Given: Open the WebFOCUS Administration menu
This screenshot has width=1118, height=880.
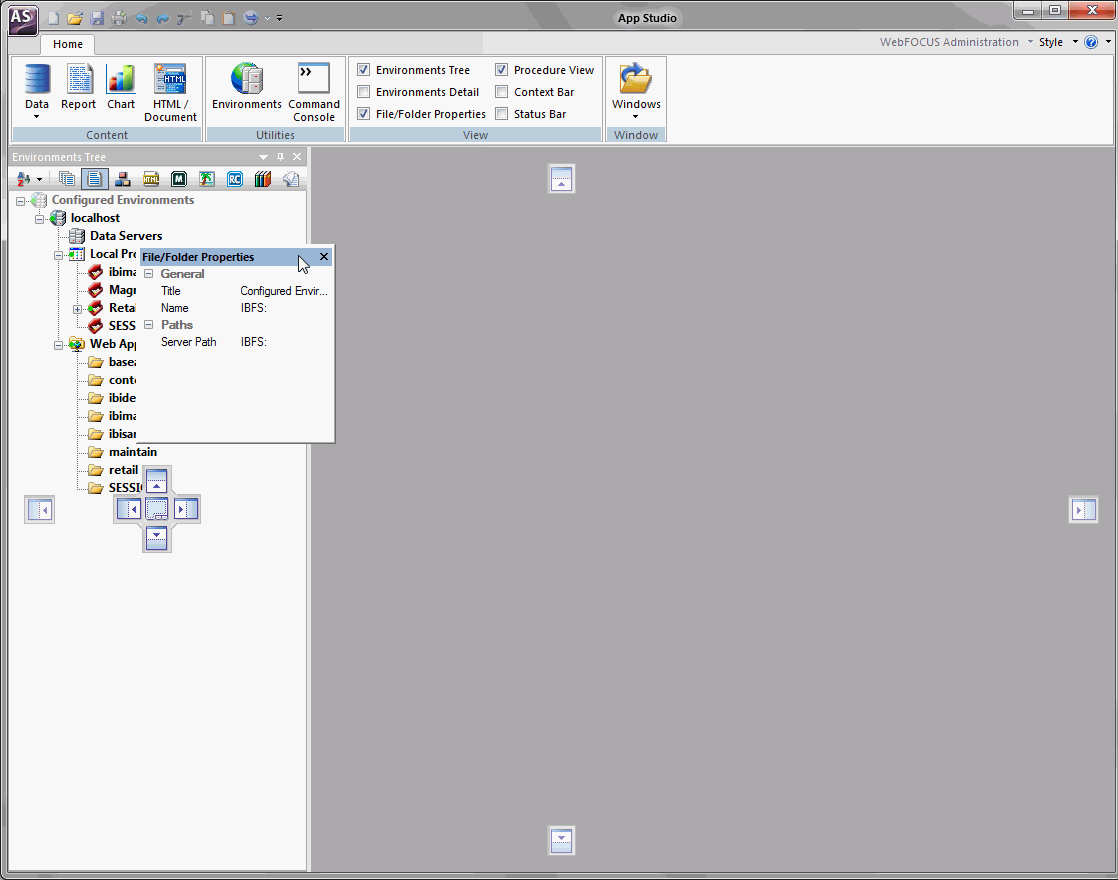Looking at the screenshot, I should (955, 42).
